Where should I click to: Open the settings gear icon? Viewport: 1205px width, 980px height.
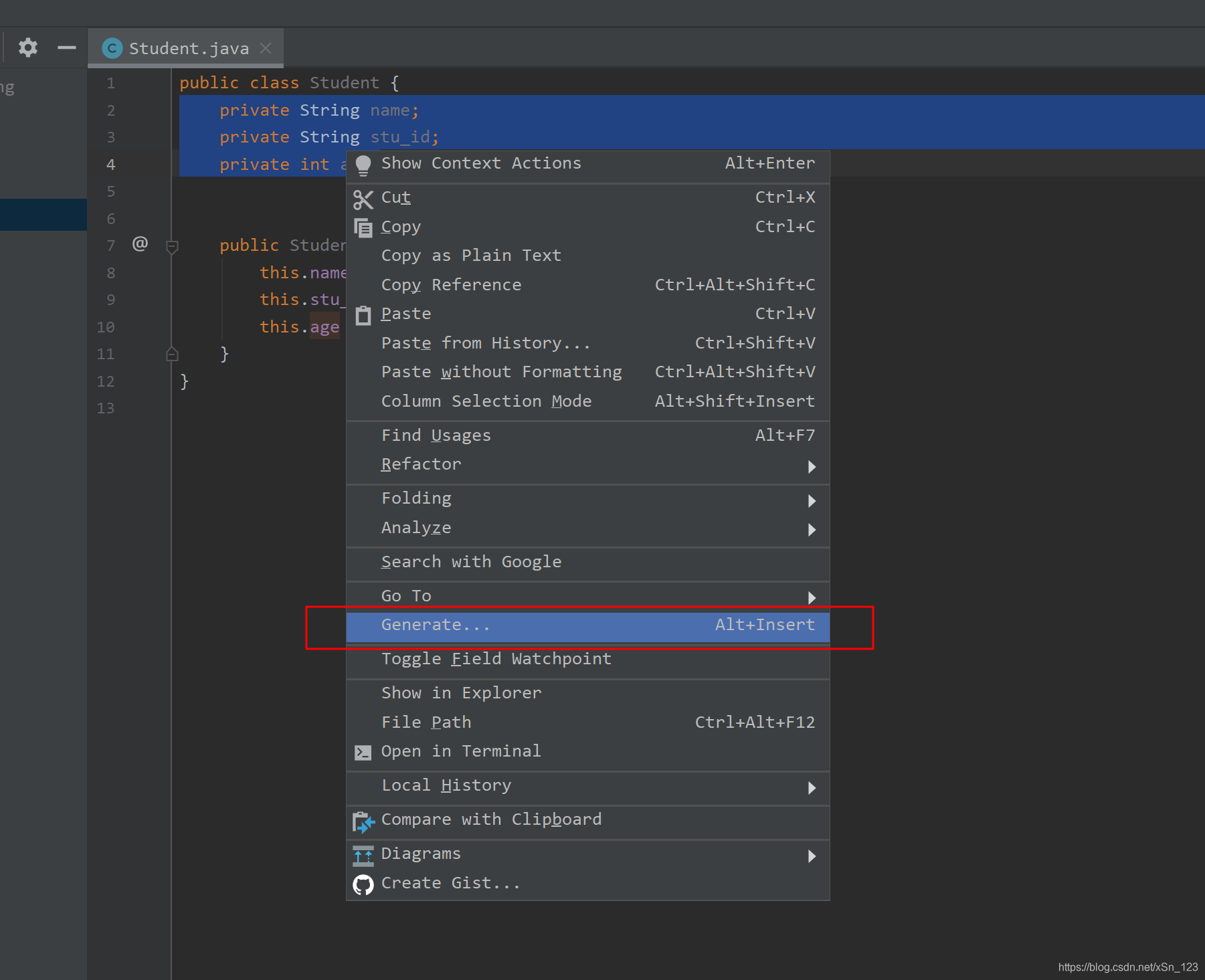(28, 47)
